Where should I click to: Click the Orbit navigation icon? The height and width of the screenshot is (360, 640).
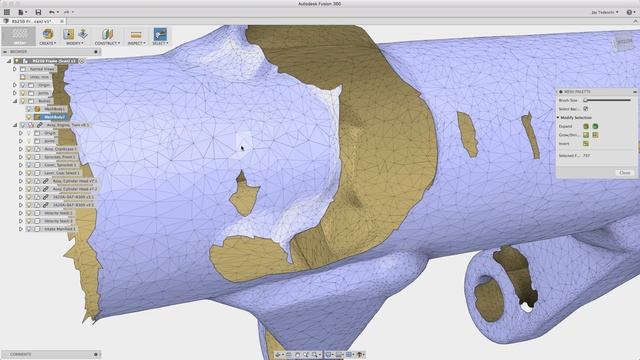pos(279,355)
